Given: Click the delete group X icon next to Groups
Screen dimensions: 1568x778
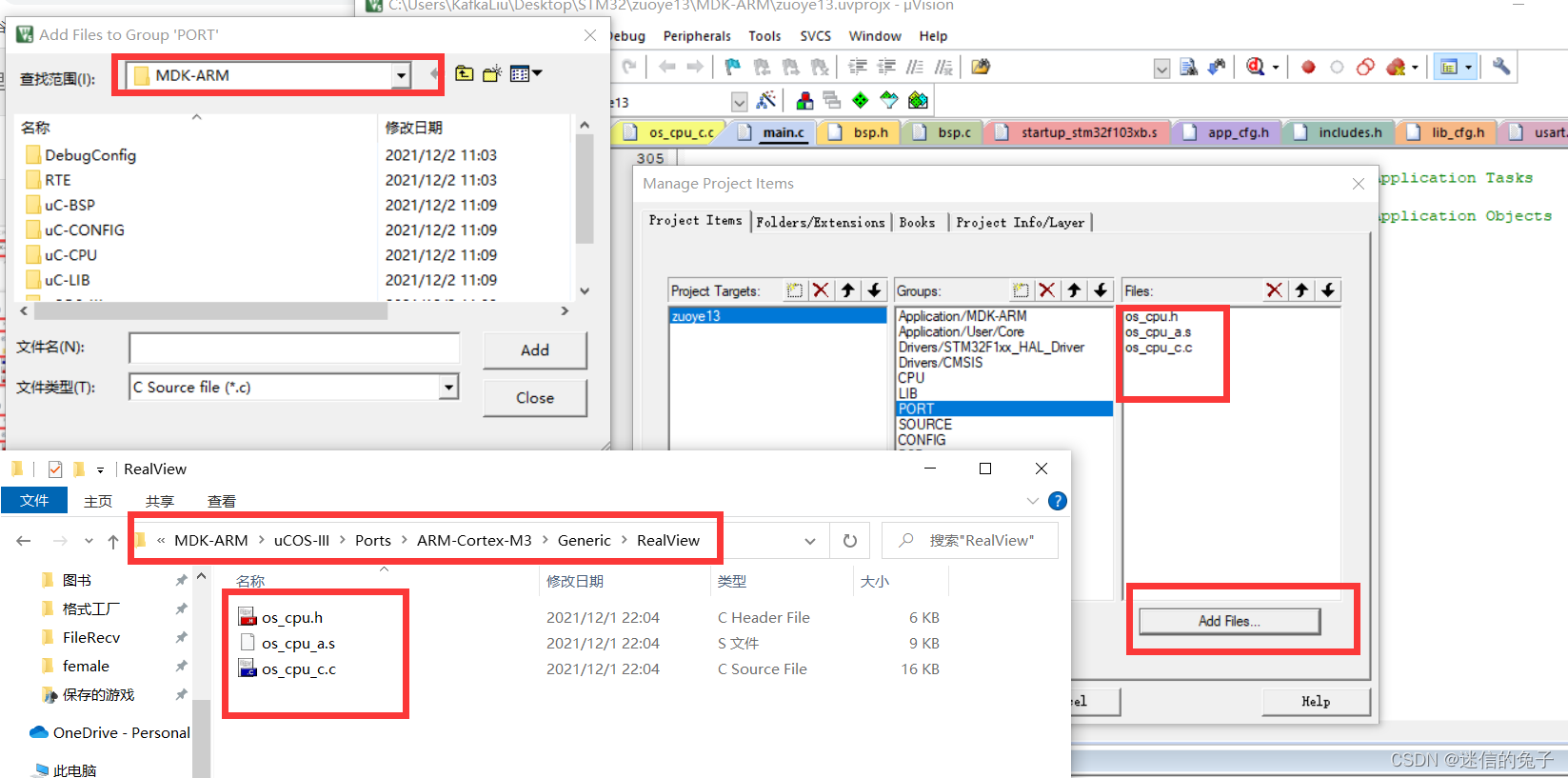Looking at the screenshot, I should tap(1047, 290).
